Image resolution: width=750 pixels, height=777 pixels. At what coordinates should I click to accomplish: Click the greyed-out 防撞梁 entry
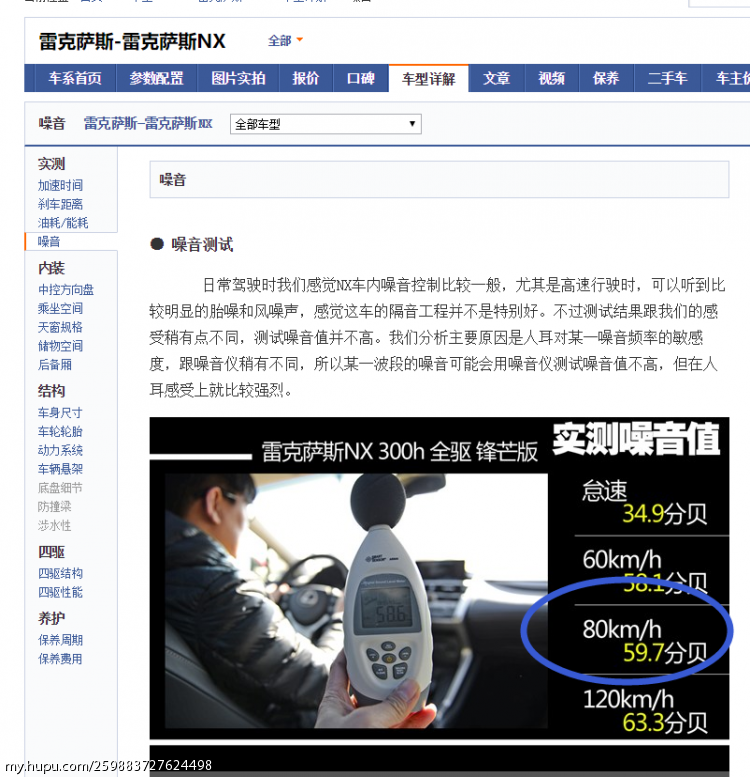[x=55, y=506]
